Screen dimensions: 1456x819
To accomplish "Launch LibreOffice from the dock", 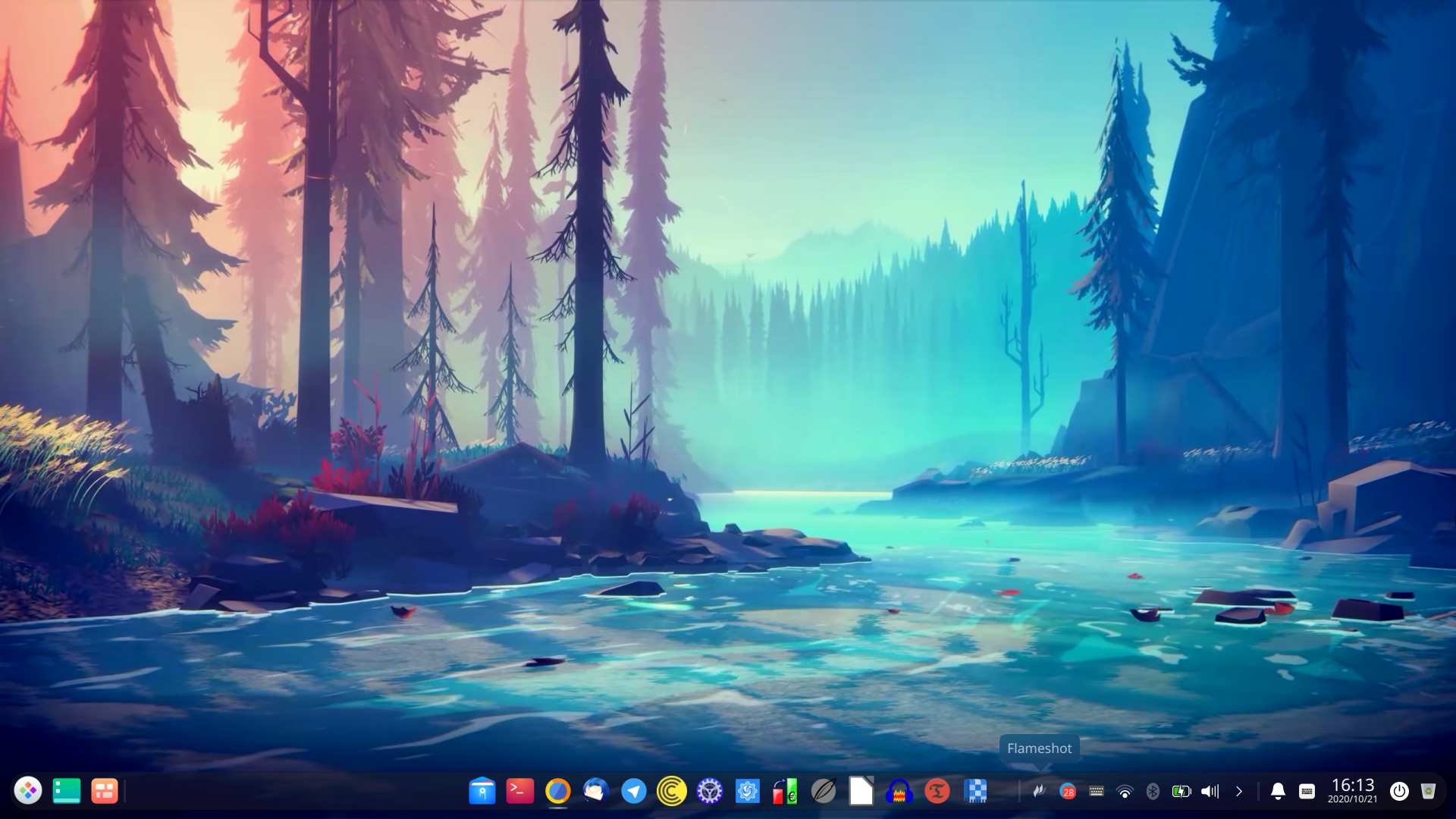I will 861,791.
